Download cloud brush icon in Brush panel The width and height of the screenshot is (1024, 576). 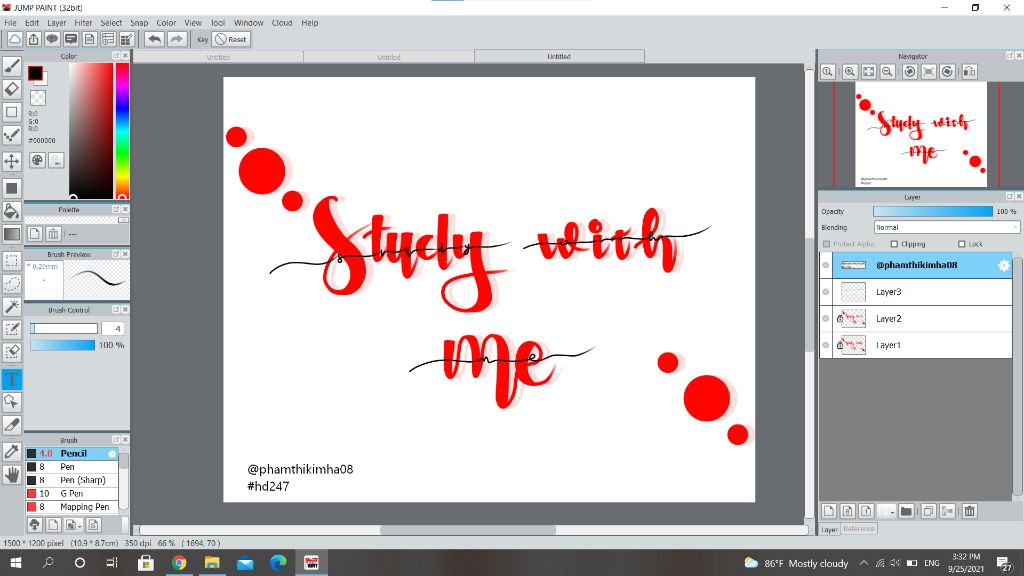[x=35, y=524]
